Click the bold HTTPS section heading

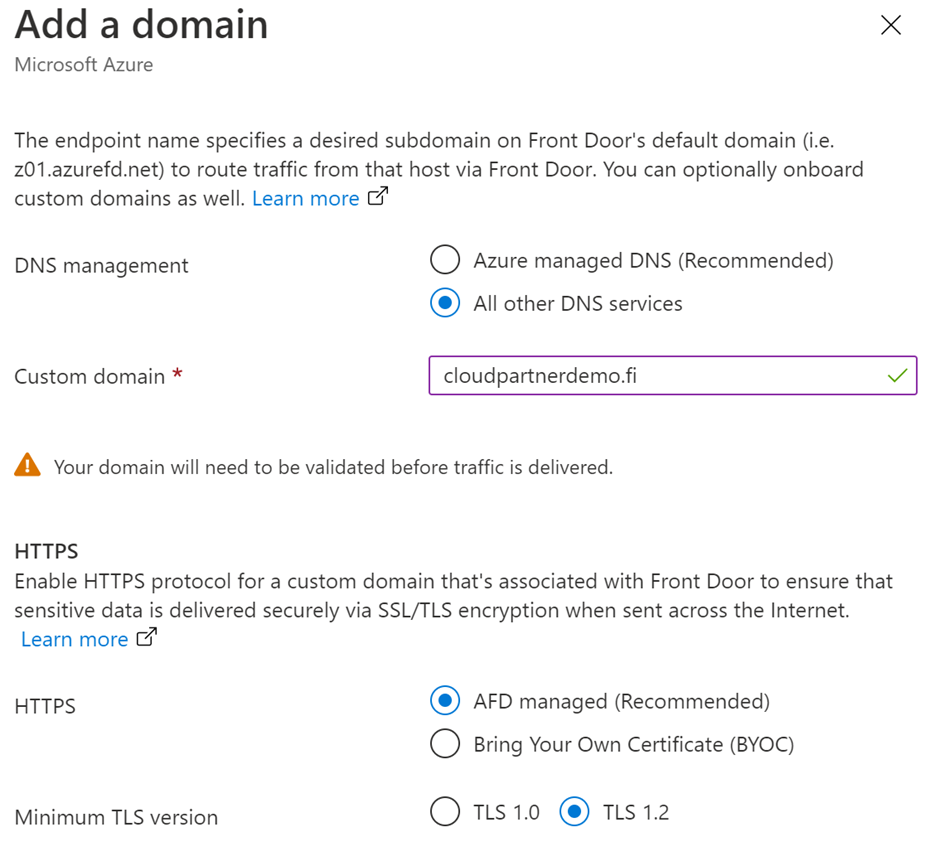coord(46,551)
